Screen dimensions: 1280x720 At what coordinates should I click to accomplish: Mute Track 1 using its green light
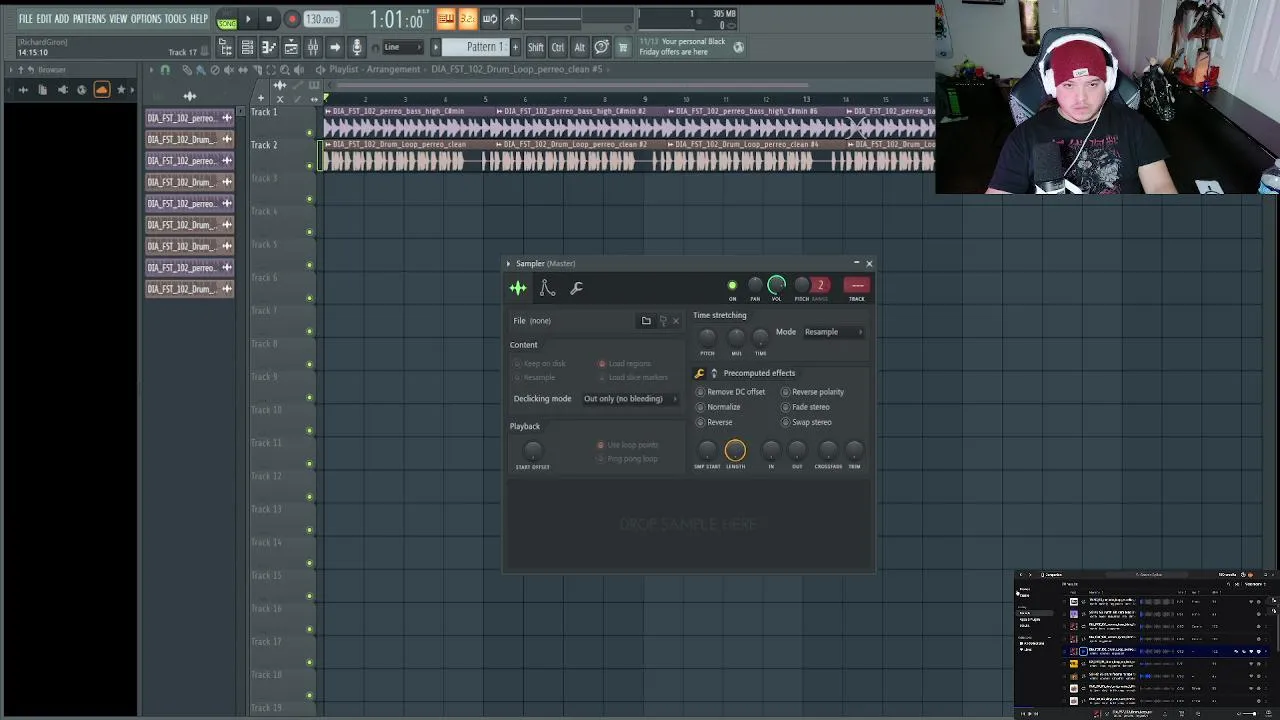click(x=310, y=133)
